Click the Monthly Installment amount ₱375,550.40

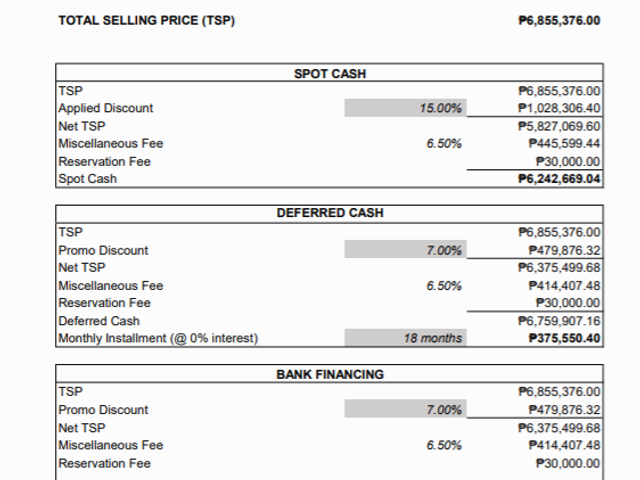(x=564, y=338)
